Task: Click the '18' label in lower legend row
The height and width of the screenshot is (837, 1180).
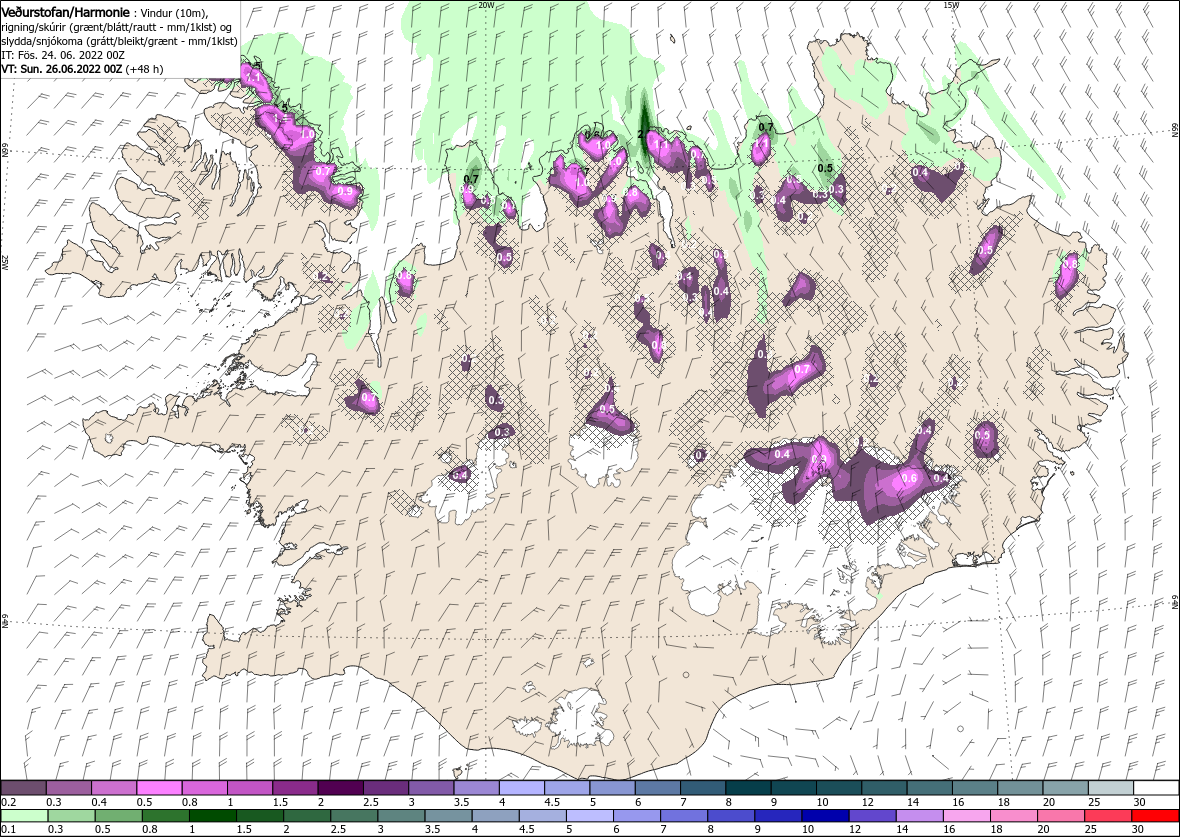Action: (996, 829)
